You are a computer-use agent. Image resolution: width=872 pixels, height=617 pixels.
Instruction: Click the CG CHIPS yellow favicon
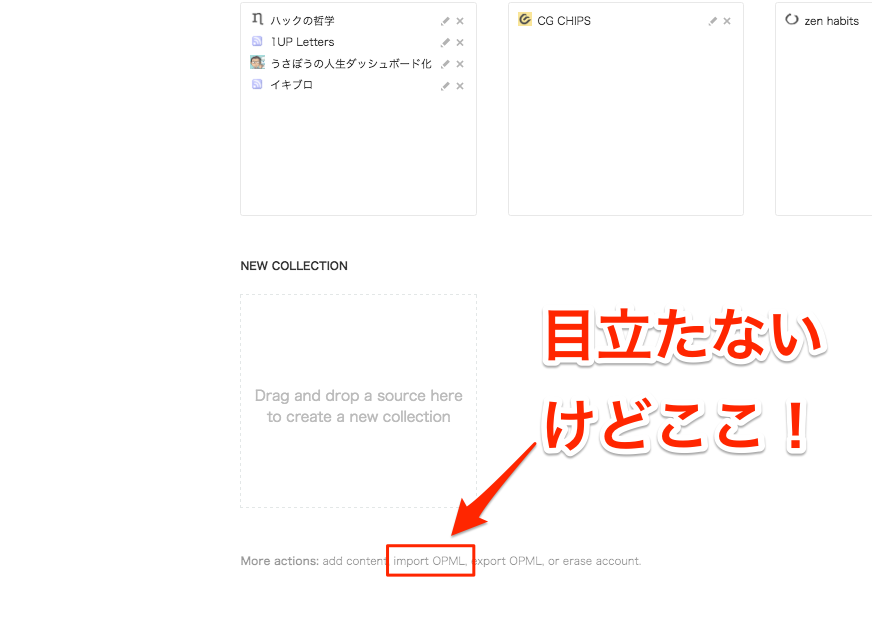pos(525,20)
